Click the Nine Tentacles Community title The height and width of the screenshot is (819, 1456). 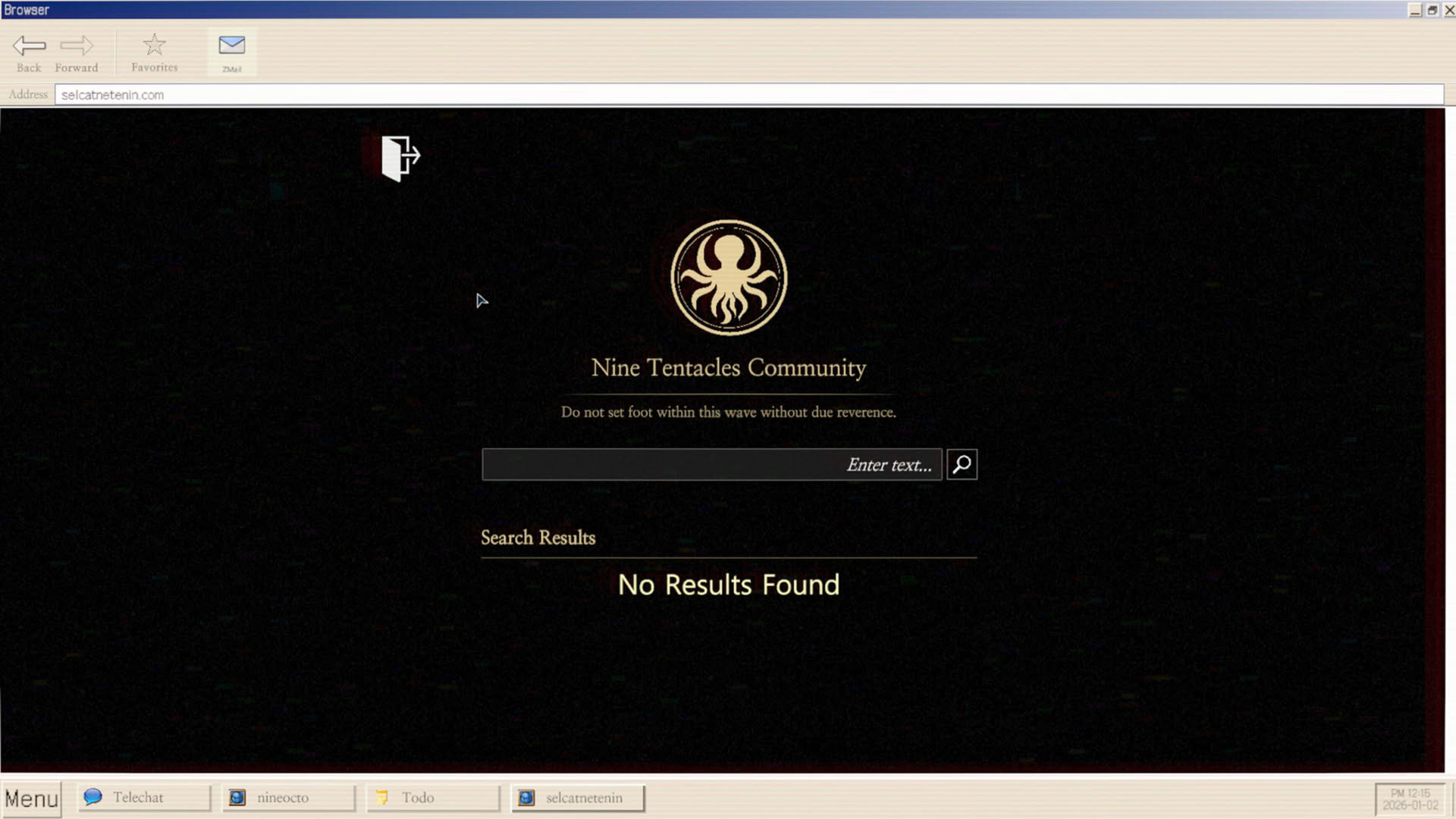729,368
